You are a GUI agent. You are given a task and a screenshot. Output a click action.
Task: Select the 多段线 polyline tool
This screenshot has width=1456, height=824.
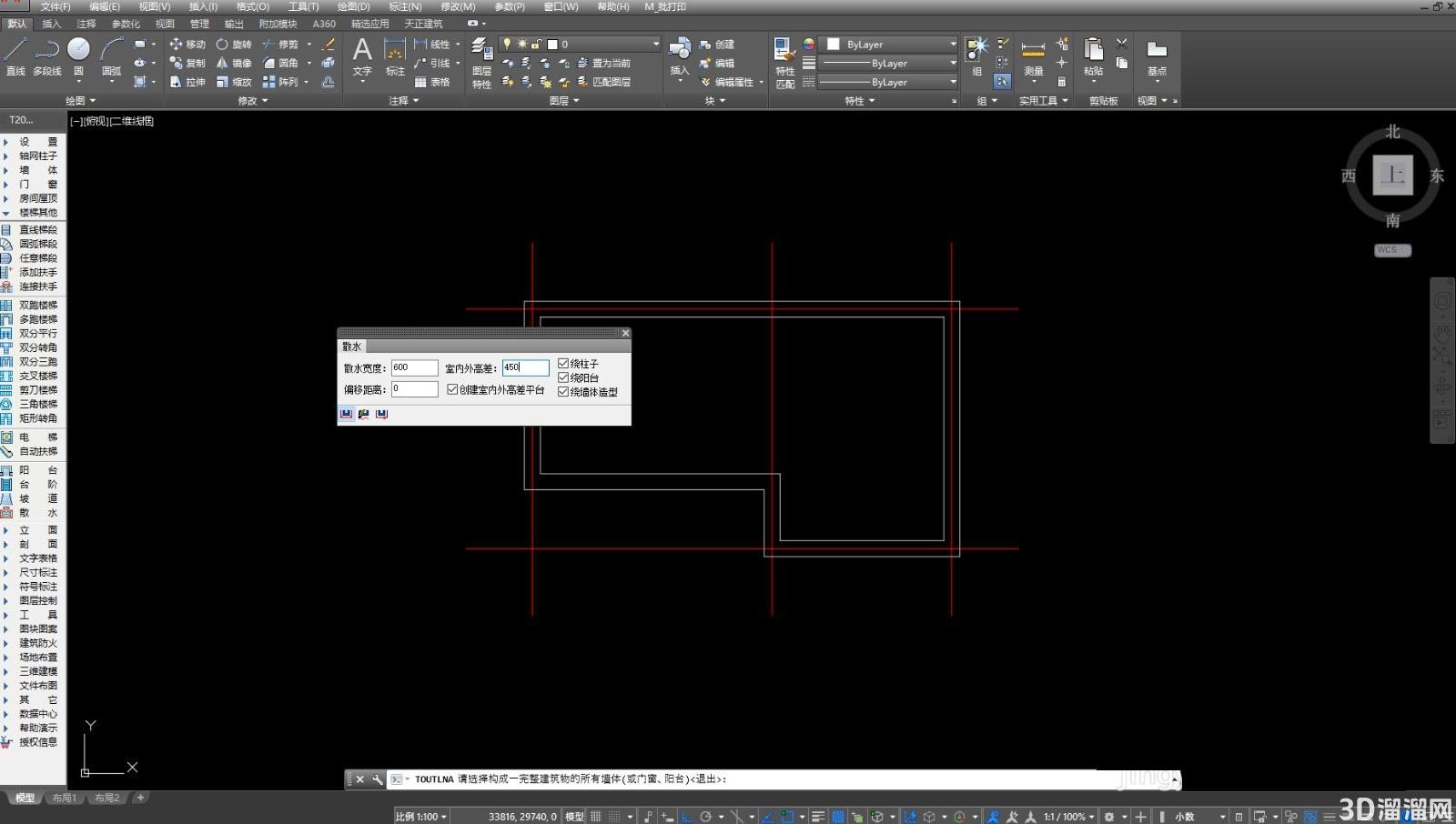coord(47,56)
